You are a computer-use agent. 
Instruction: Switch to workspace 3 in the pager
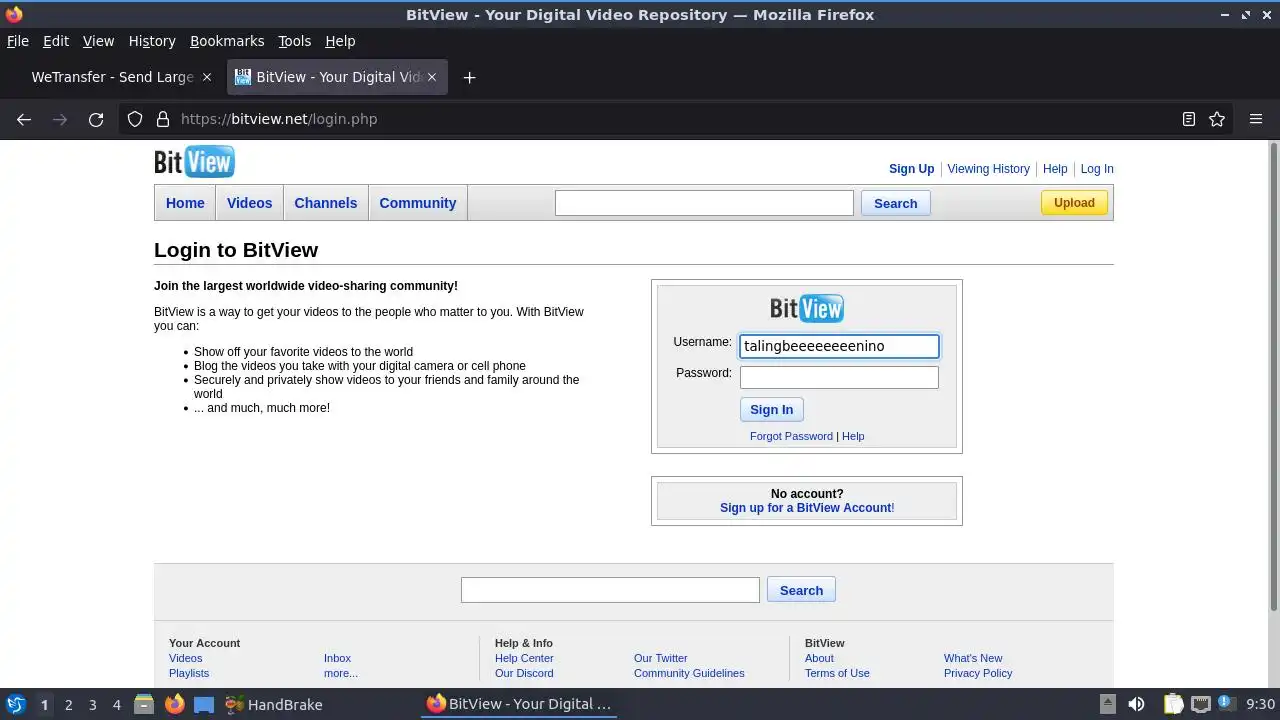pyautogui.click(x=92, y=705)
